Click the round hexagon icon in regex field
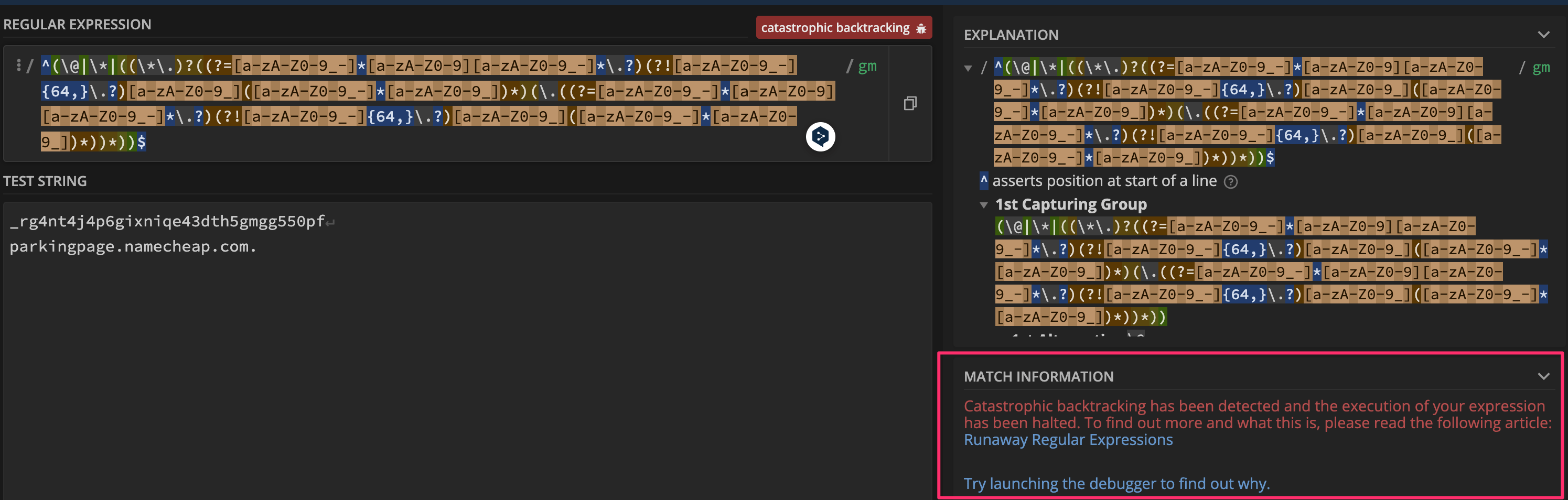This screenshot has width=1568, height=500. [x=821, y=136]
